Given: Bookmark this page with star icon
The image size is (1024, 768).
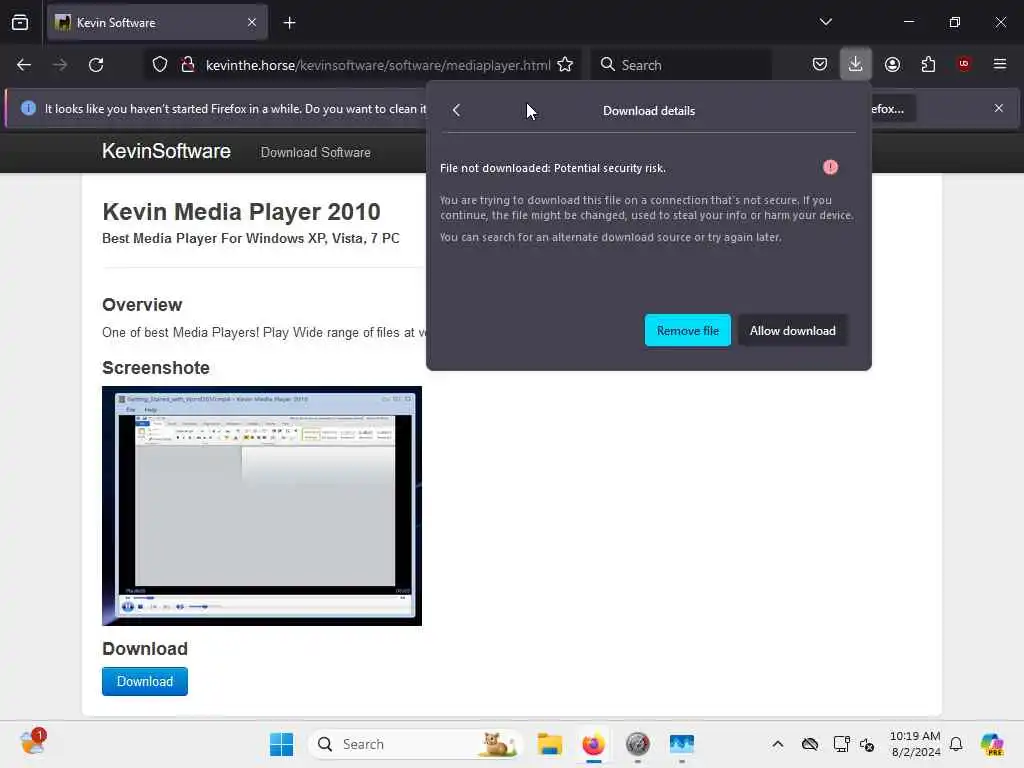Looking at the screenshot, I should tap(565, 65).
